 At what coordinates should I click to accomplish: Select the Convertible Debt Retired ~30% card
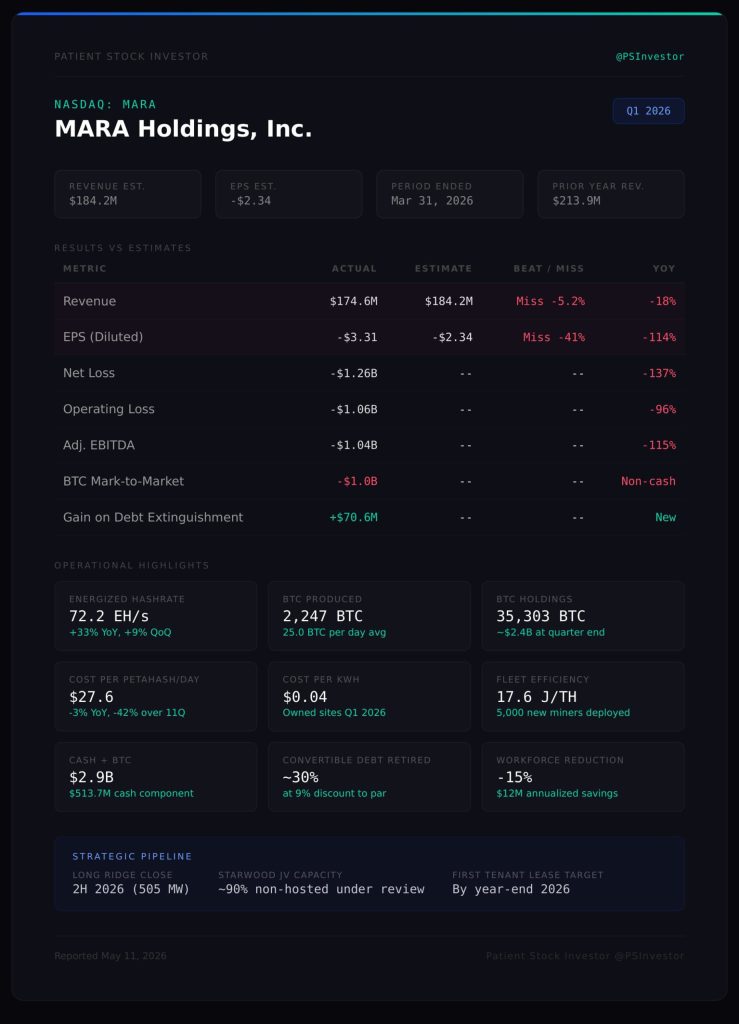369,777
